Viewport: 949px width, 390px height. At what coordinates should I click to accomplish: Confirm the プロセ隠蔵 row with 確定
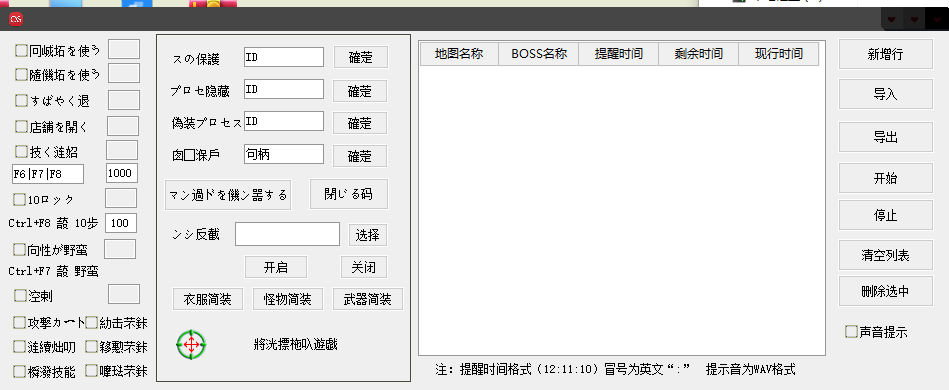360,91
